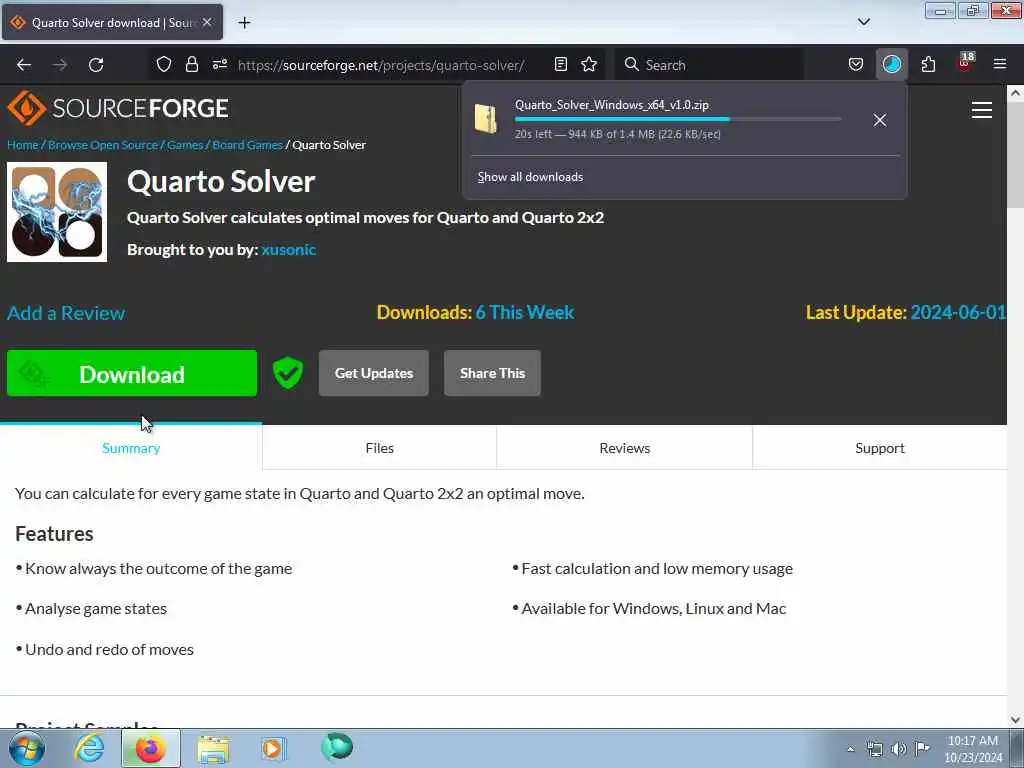Click Add a Review link
This screenshot has height=768, width=1024.
pos(66,313)
